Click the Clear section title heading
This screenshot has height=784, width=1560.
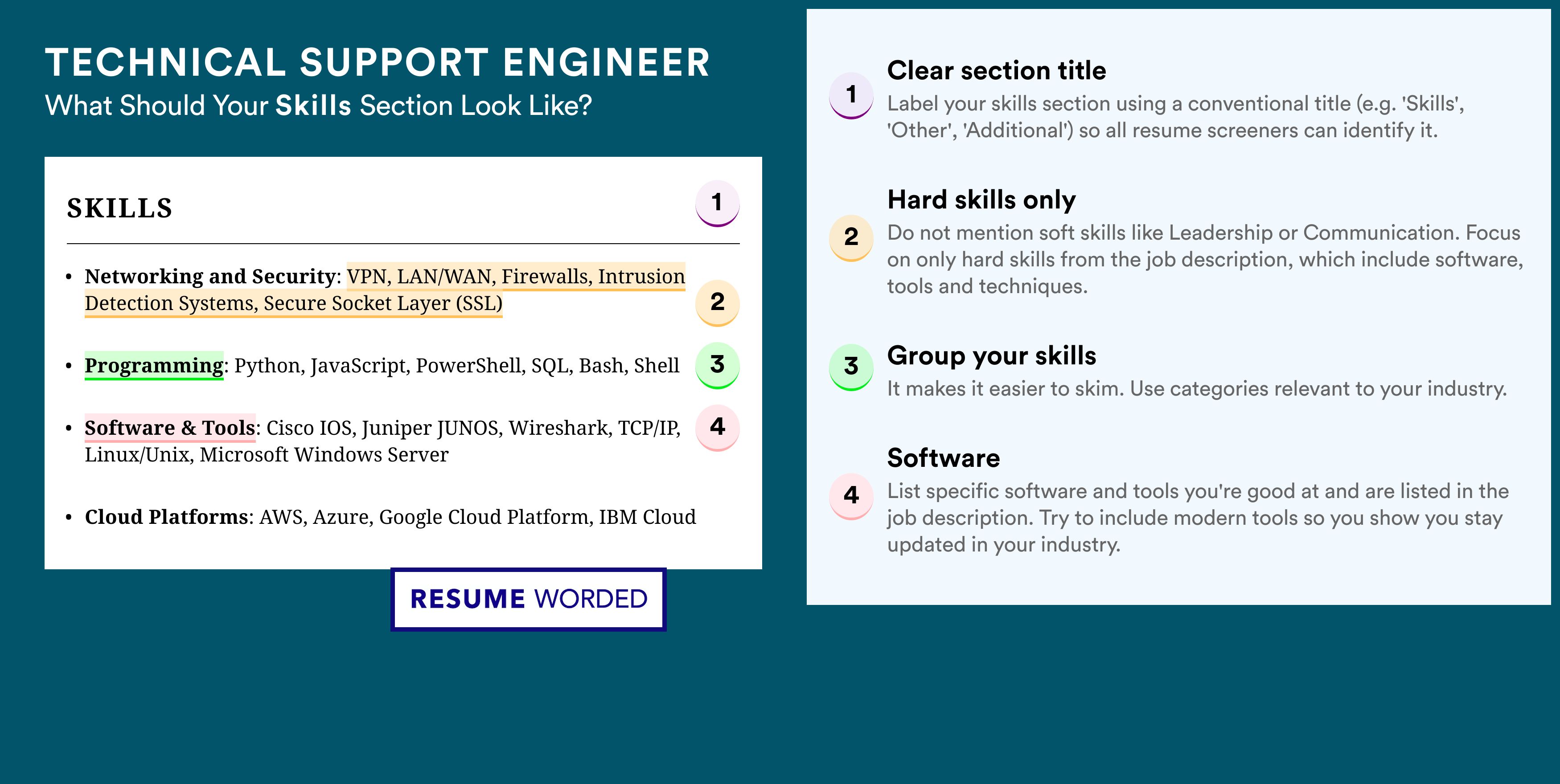(996, 71)
